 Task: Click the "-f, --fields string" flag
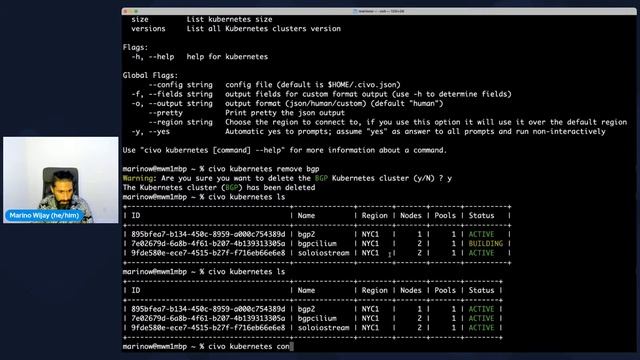click(x=172, y=94)
